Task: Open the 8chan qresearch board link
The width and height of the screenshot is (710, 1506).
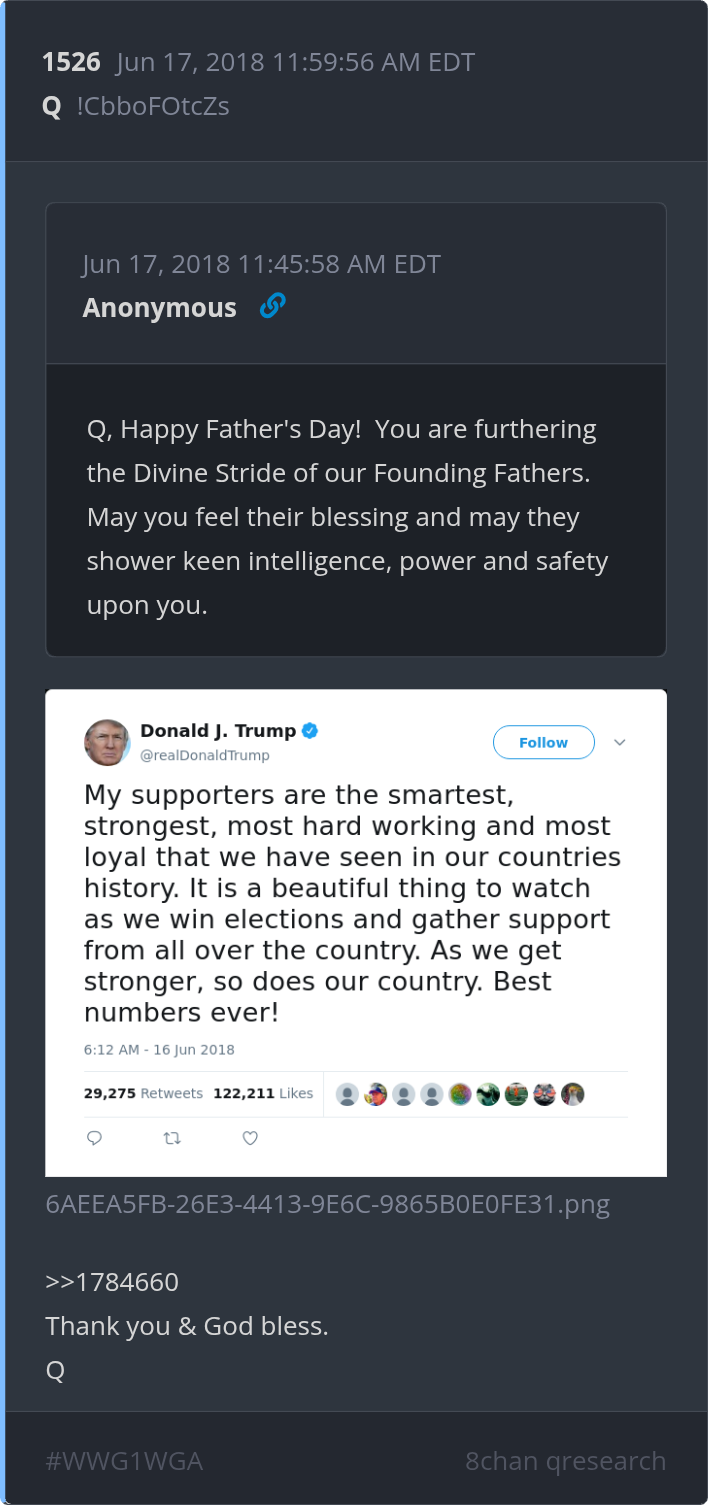Action: (565, 1461)
